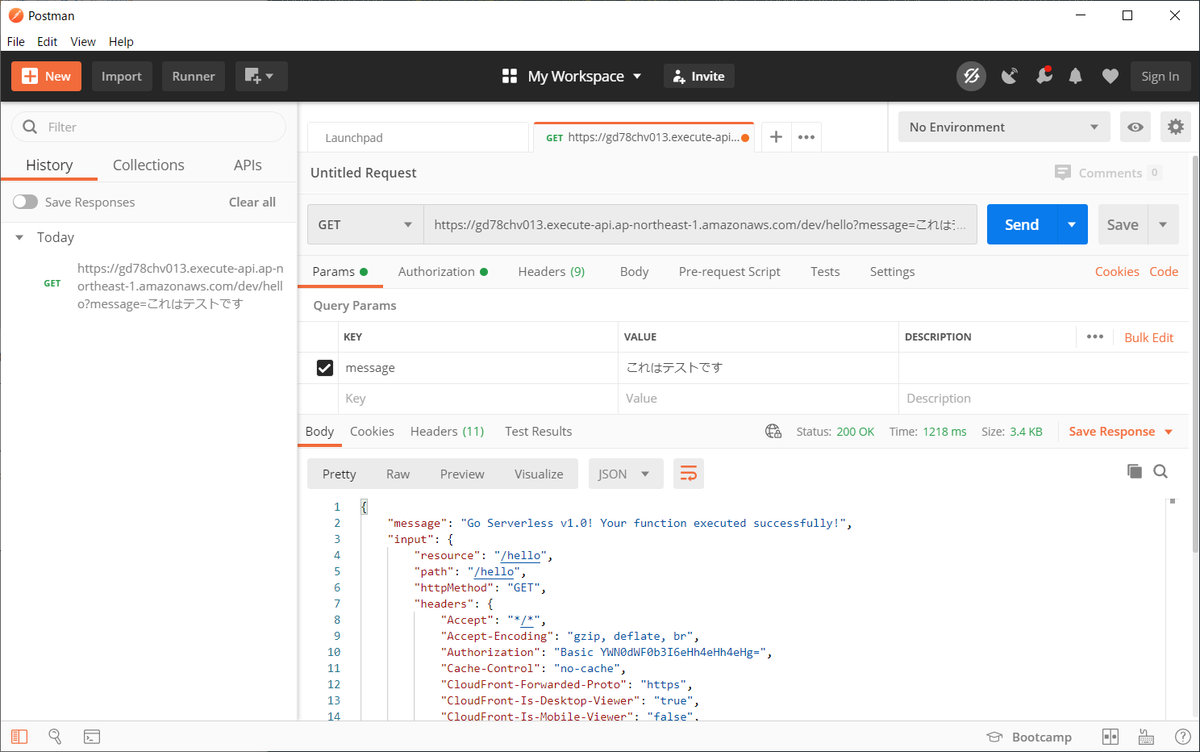
Task: Click Clear all history link
Action: click(x=252, y=202)
